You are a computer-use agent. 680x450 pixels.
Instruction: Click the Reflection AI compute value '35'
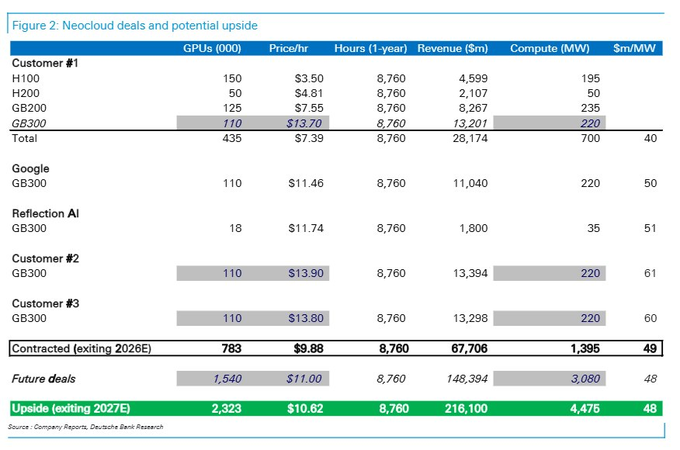click(x=594, y=228)
